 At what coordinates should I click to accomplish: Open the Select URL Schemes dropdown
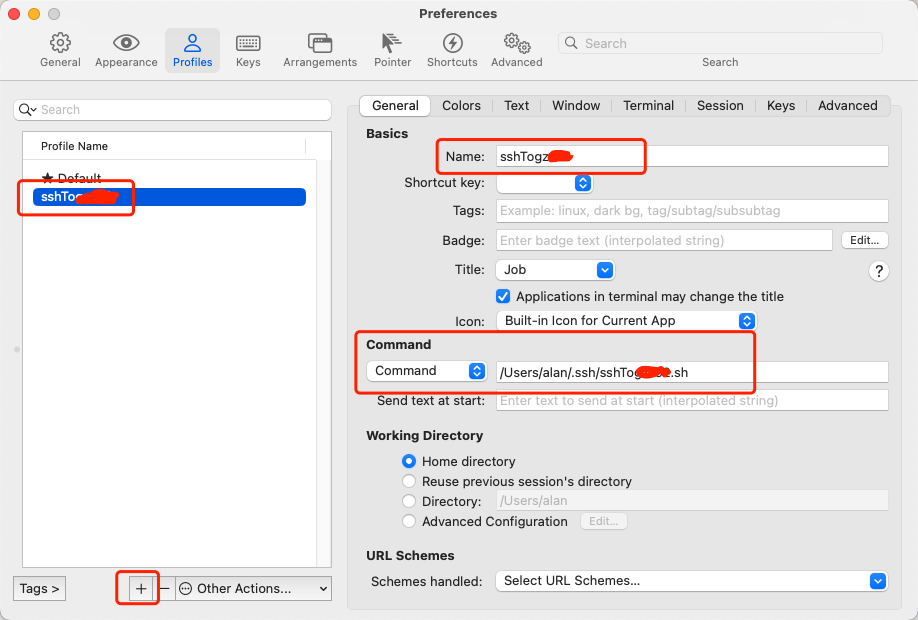tap(691, 581)
